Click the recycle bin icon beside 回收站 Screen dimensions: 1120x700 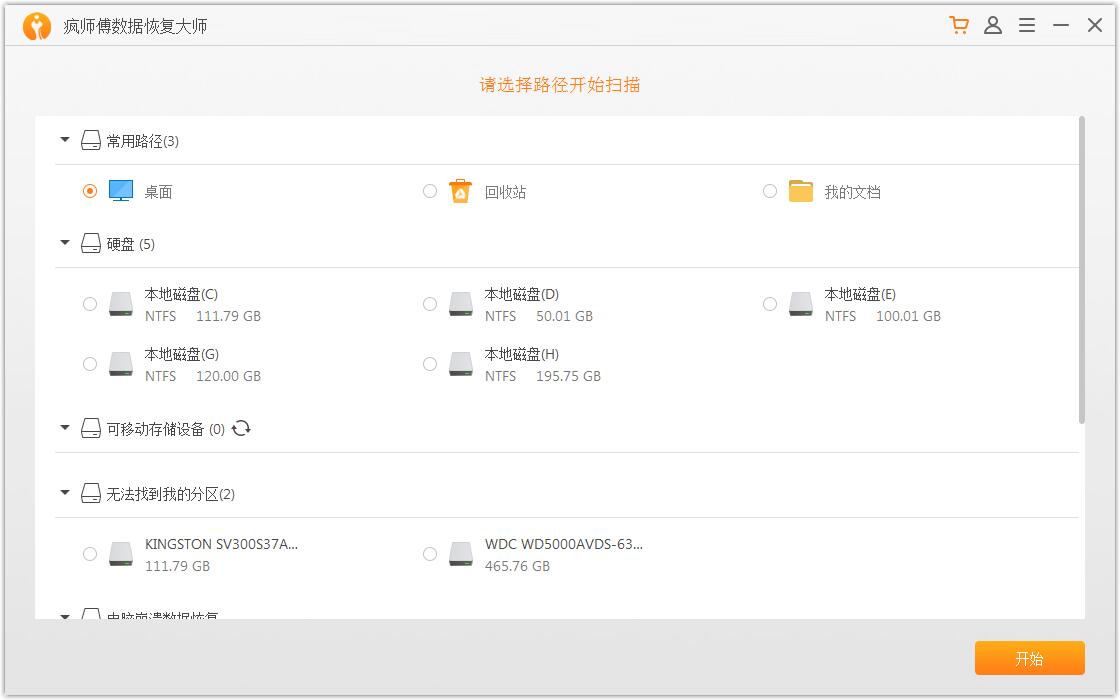(460, 191)
